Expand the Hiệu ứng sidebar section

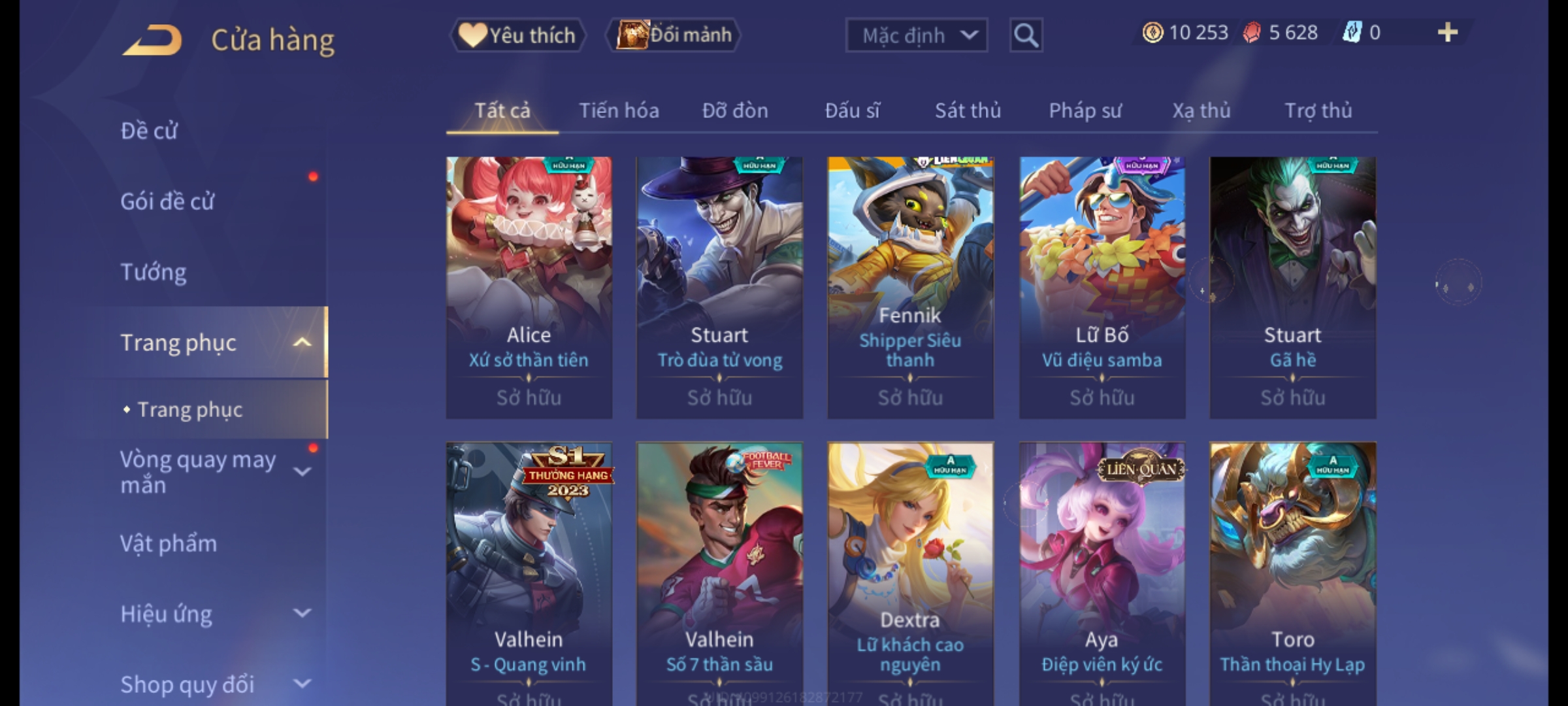[302, 613]
